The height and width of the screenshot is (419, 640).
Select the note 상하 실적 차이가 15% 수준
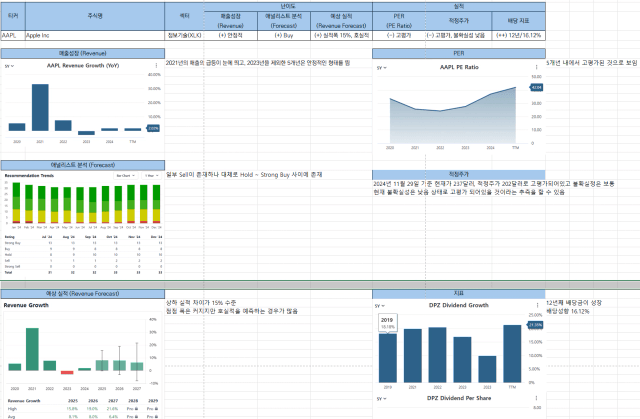(201, 303)
